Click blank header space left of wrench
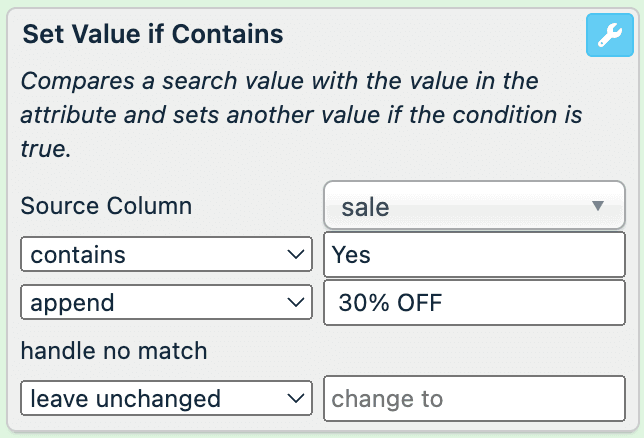The height and width of the screenshot is (438, 644). pyautogui.click(x=430, y=35)
